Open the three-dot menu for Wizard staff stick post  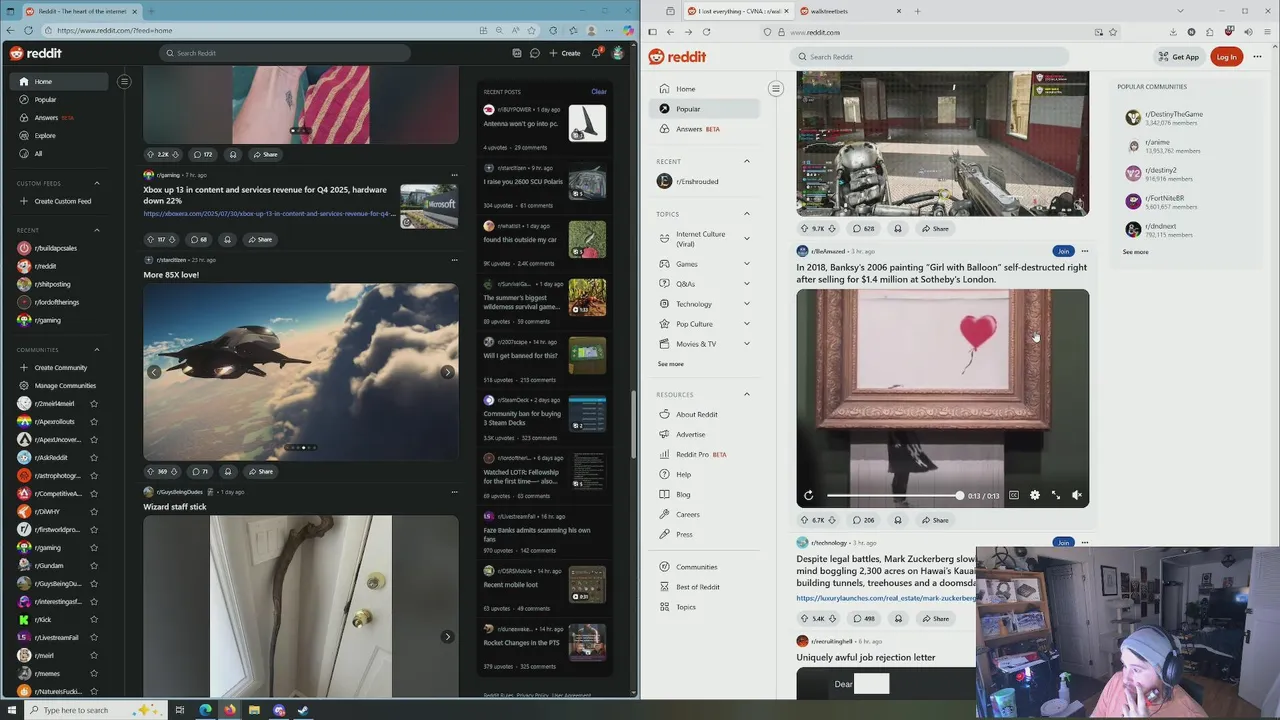pos(454,492)
